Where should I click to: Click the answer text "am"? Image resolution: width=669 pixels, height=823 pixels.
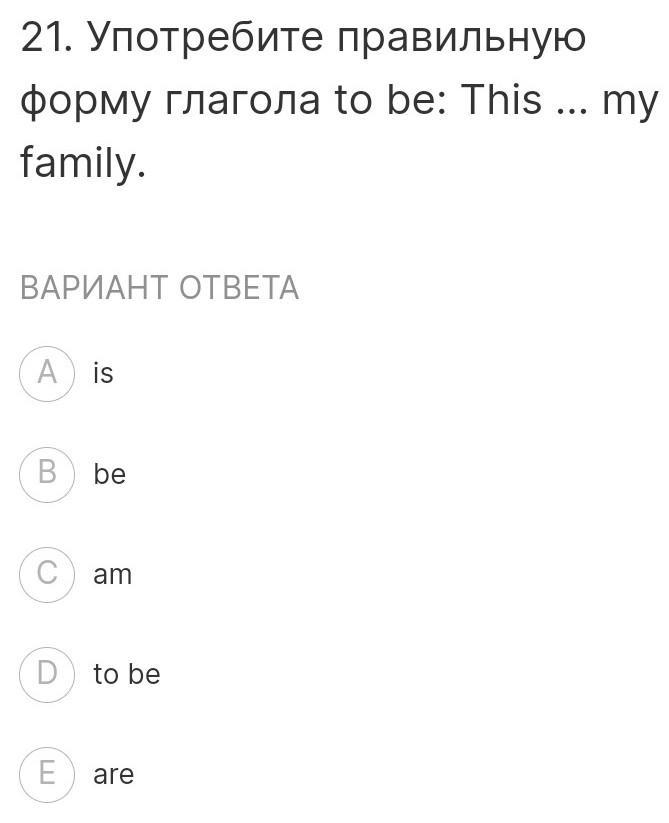click(x=112, y=574)
